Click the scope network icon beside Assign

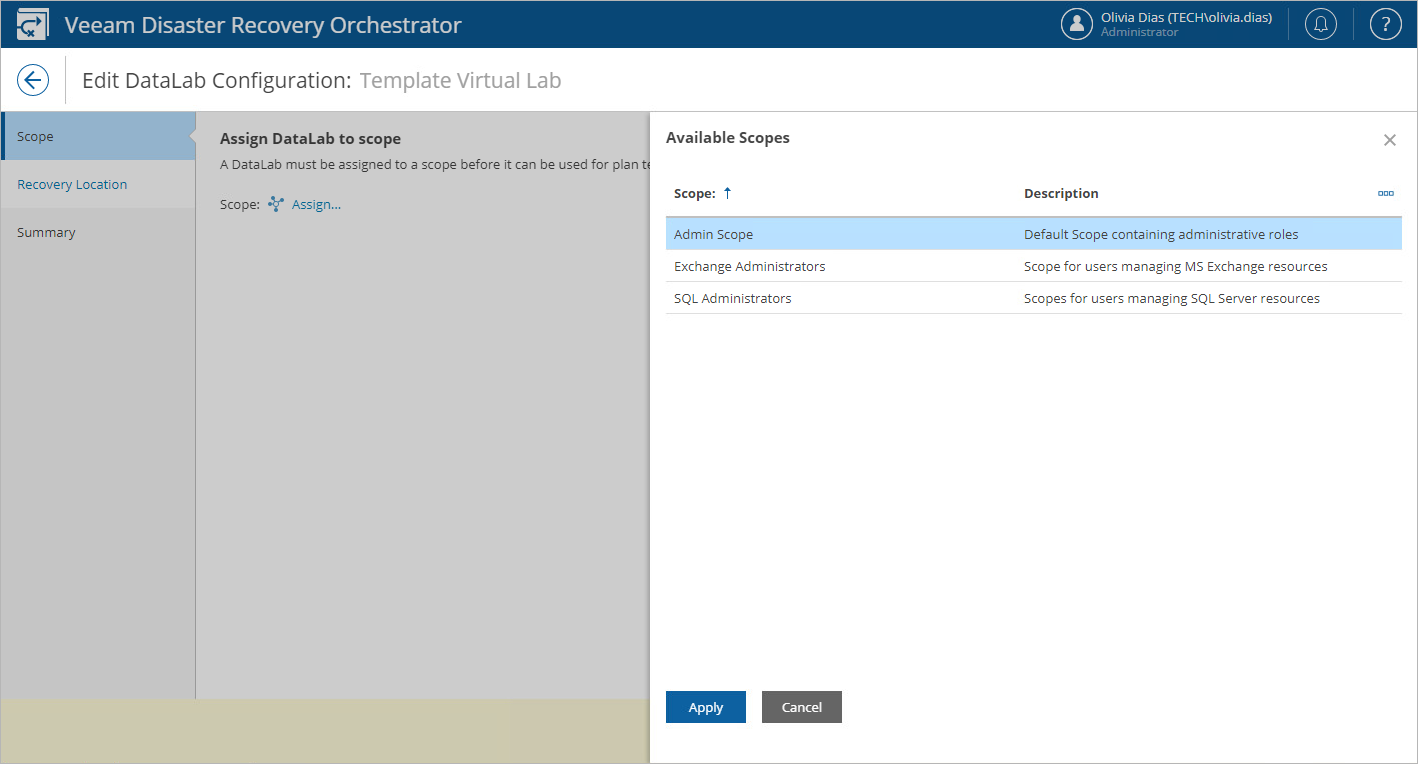[276, 204]
